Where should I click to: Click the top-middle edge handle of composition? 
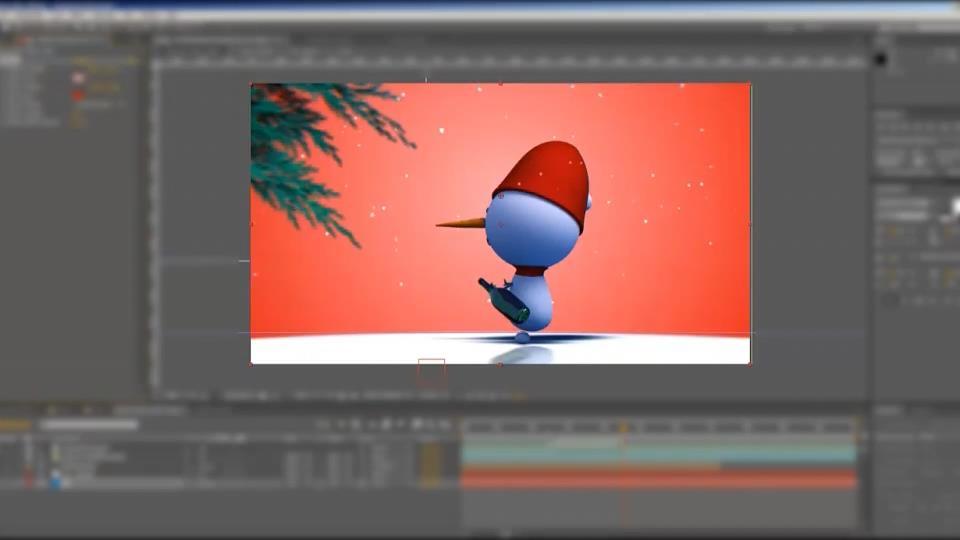point(501,84)
